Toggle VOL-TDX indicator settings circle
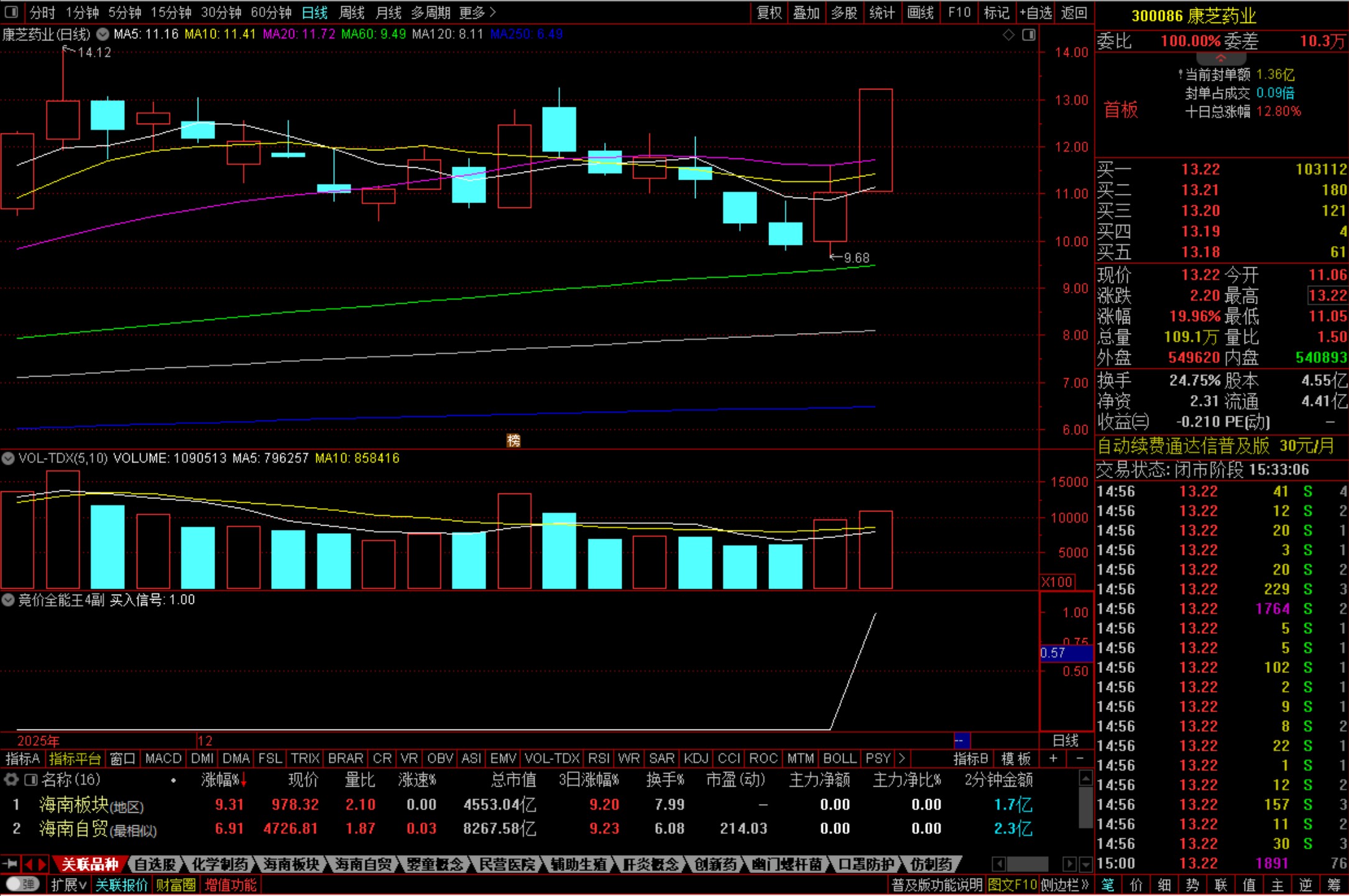 click(8, 459)
